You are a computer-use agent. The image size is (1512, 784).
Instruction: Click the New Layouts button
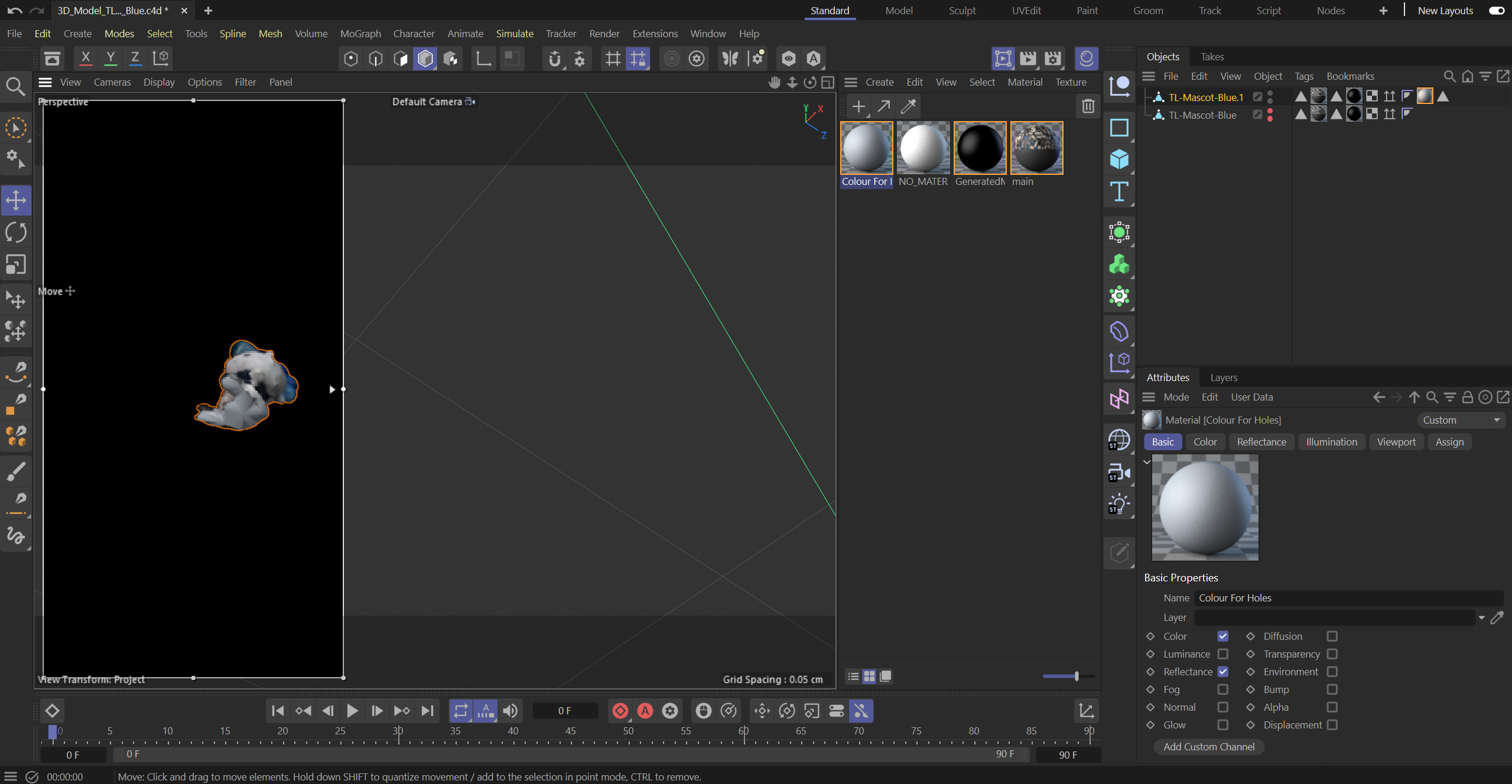(1445, 10)
